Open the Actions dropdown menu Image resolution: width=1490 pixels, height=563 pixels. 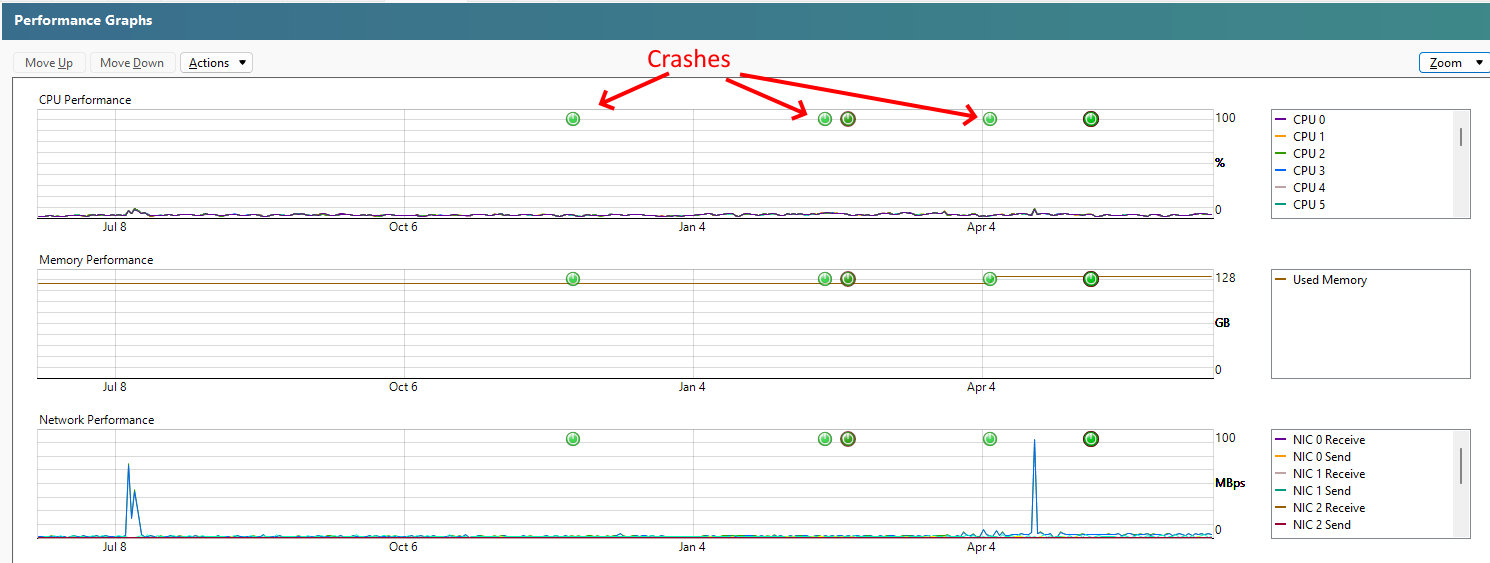point(216,63)
